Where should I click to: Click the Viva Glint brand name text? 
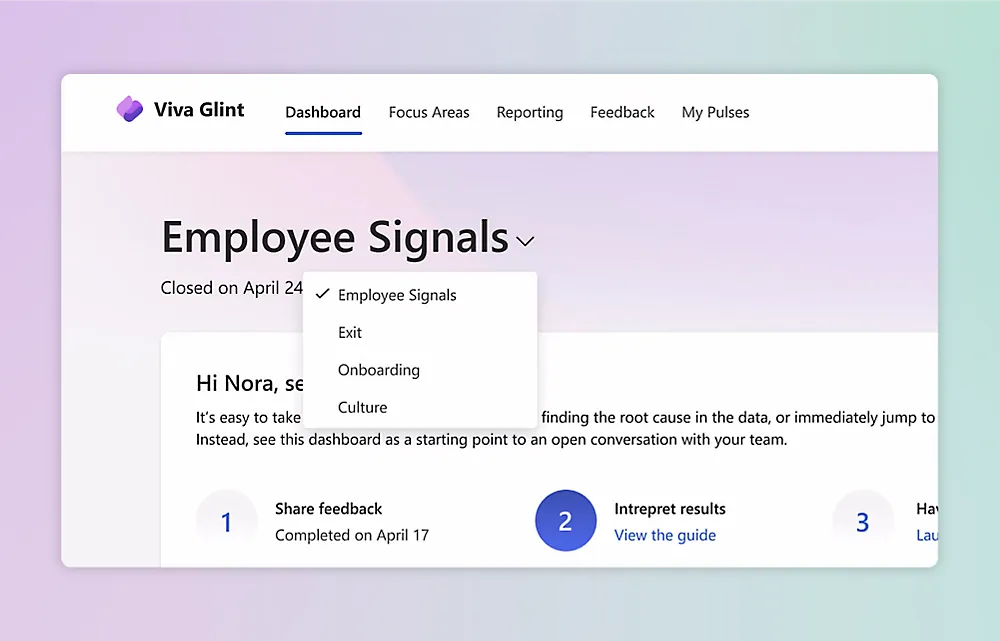199,110
